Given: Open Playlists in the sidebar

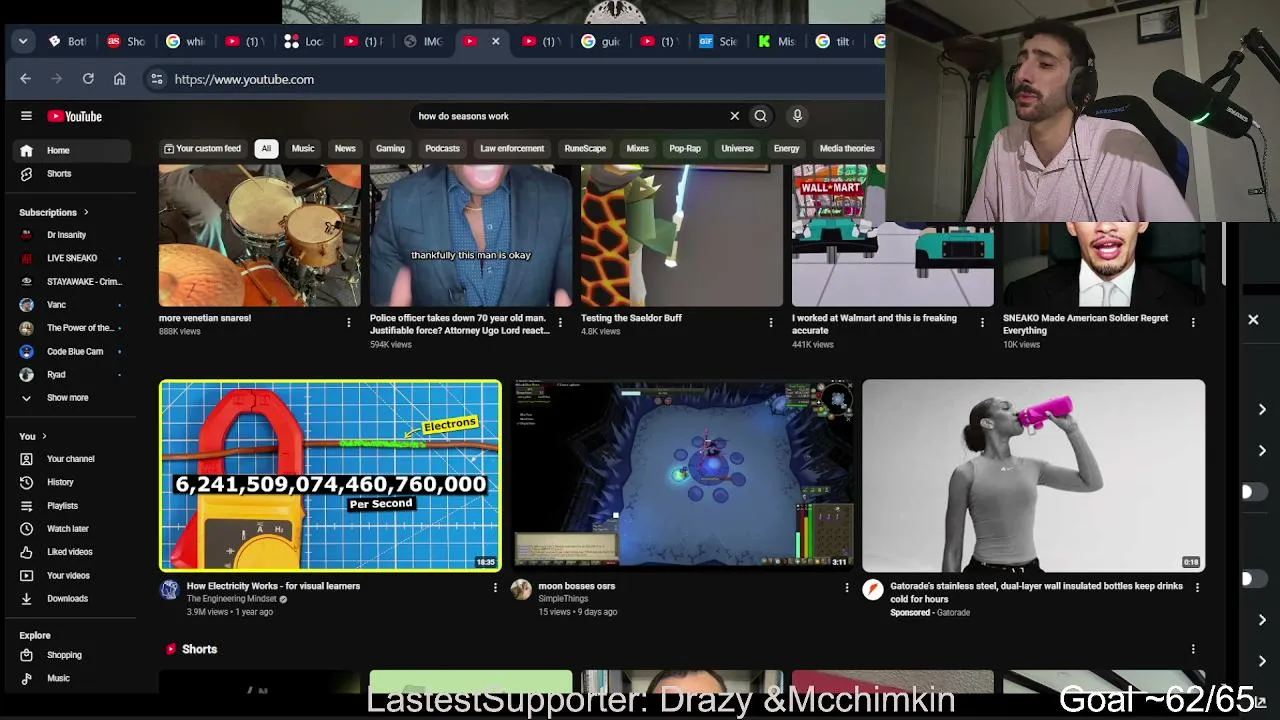Looking at the screenshot, I should [x=73, y=506].
